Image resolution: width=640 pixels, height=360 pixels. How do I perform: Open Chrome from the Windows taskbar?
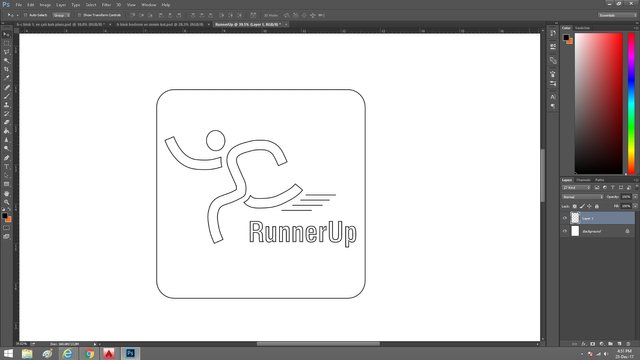coord(89,353)
